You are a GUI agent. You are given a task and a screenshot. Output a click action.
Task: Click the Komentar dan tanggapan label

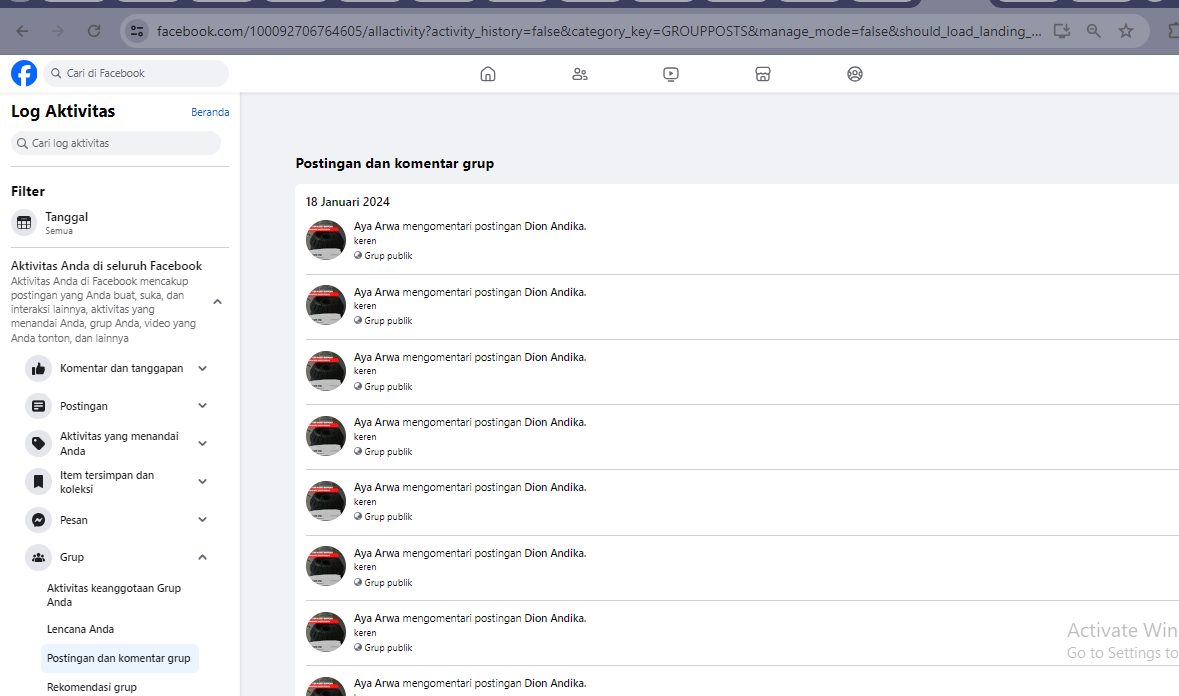tap(122, 368)
